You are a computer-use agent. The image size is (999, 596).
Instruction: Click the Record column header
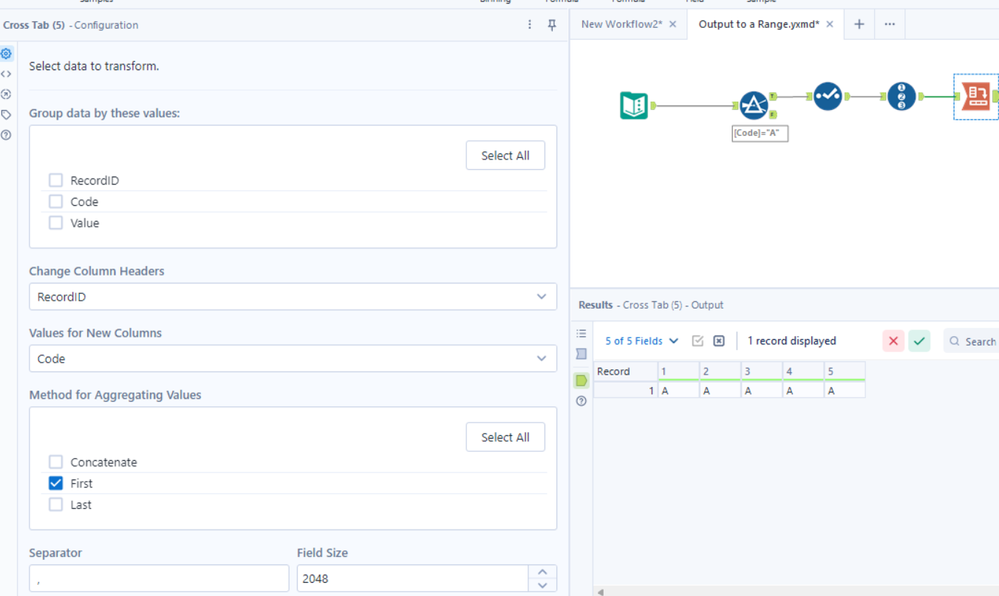[626, 371]
